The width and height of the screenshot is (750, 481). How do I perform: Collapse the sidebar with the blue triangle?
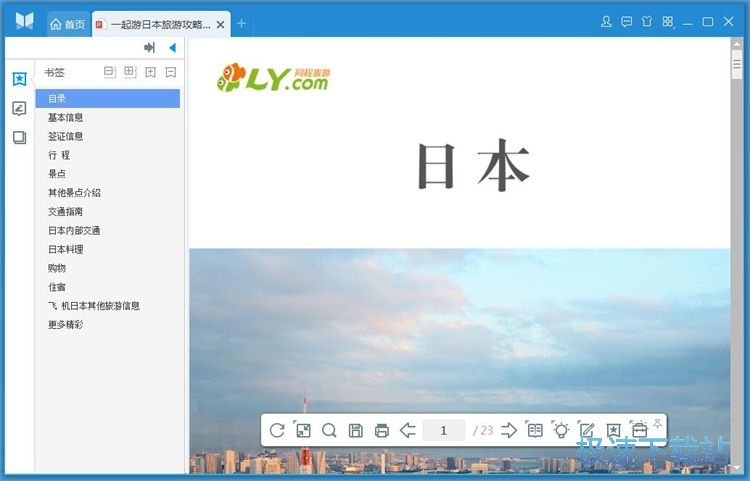click(x=173, y=47)
